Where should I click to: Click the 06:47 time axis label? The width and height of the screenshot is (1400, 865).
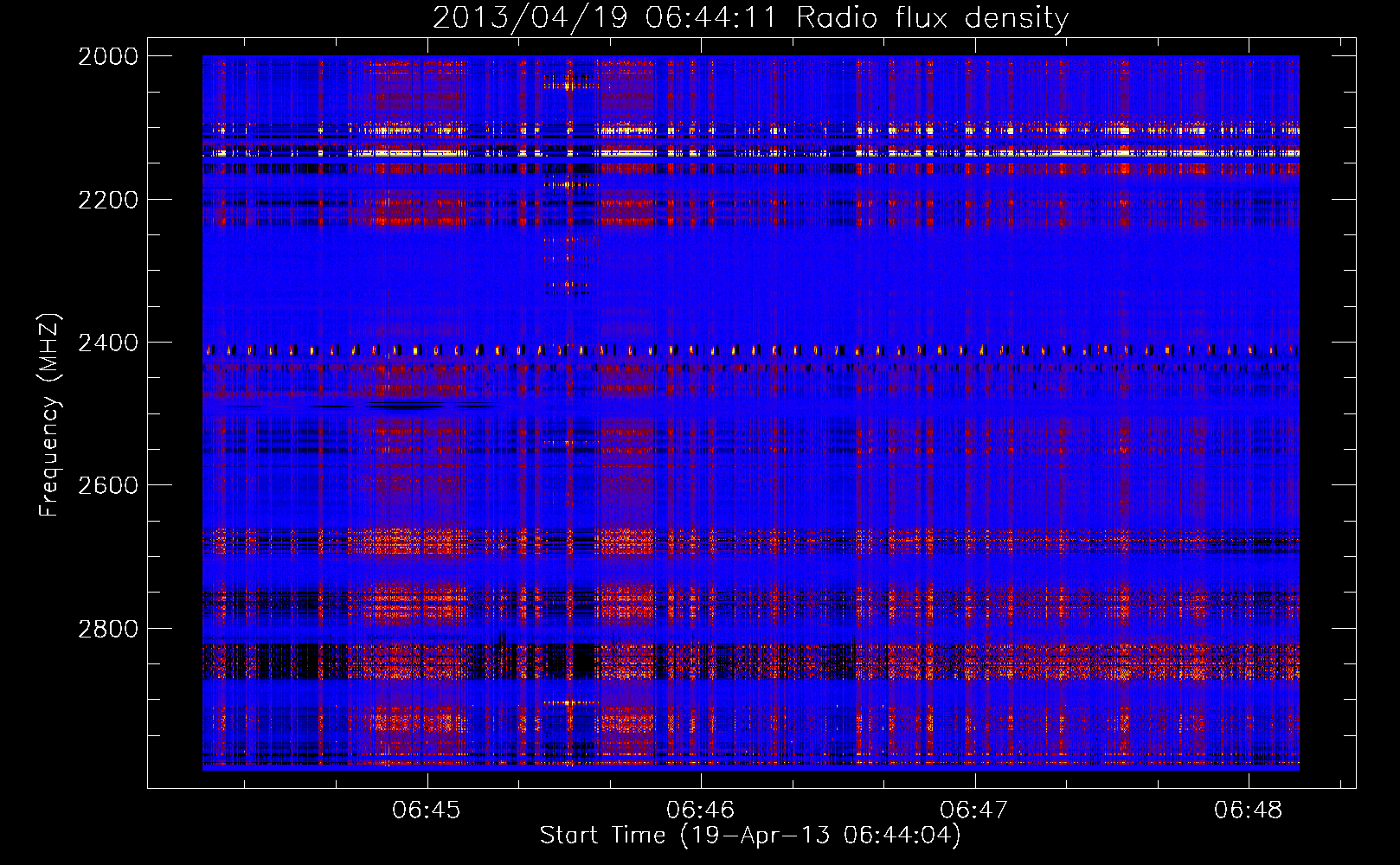point(974,810)
